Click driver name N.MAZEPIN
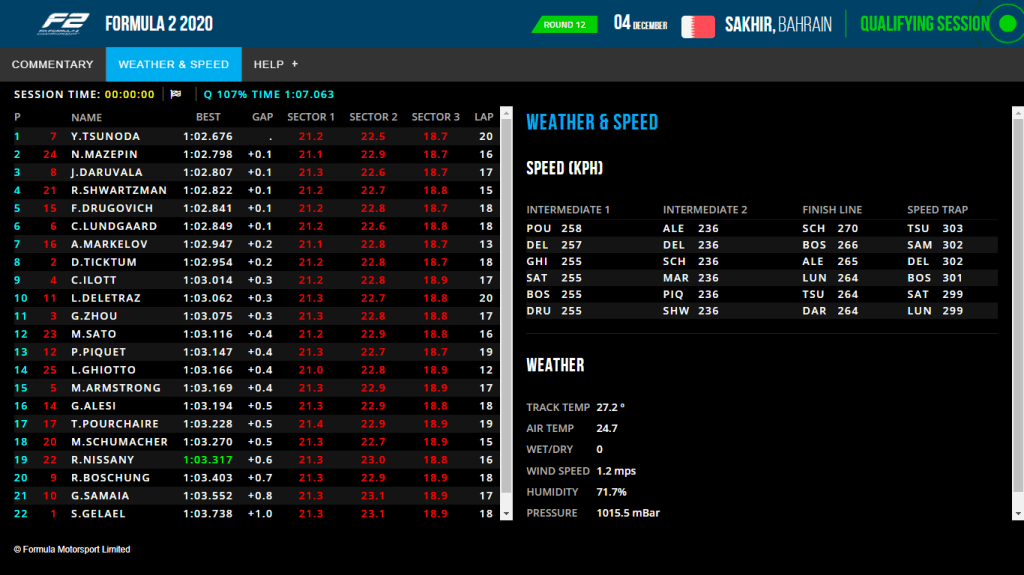1024x575 pixels. coord(104,154)
